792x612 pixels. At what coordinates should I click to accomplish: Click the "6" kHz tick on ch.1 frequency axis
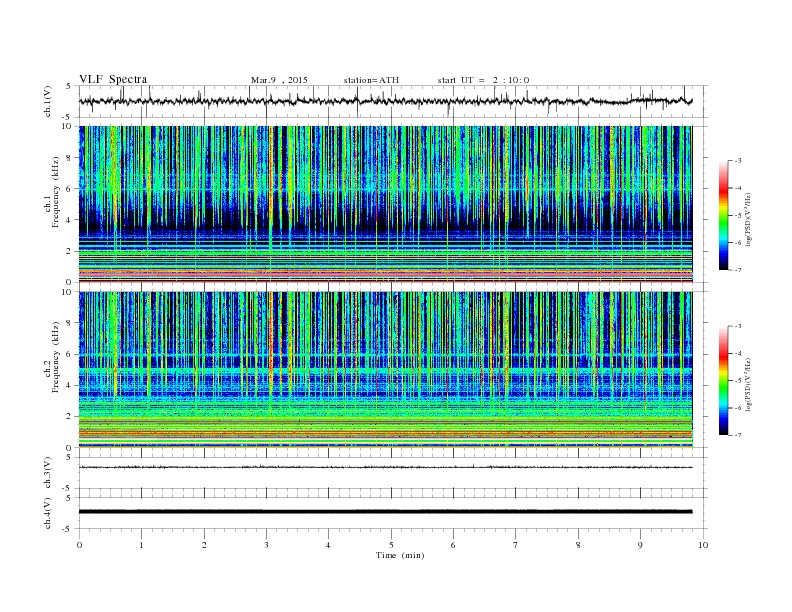pyautogui.click(x=69, y=189)
